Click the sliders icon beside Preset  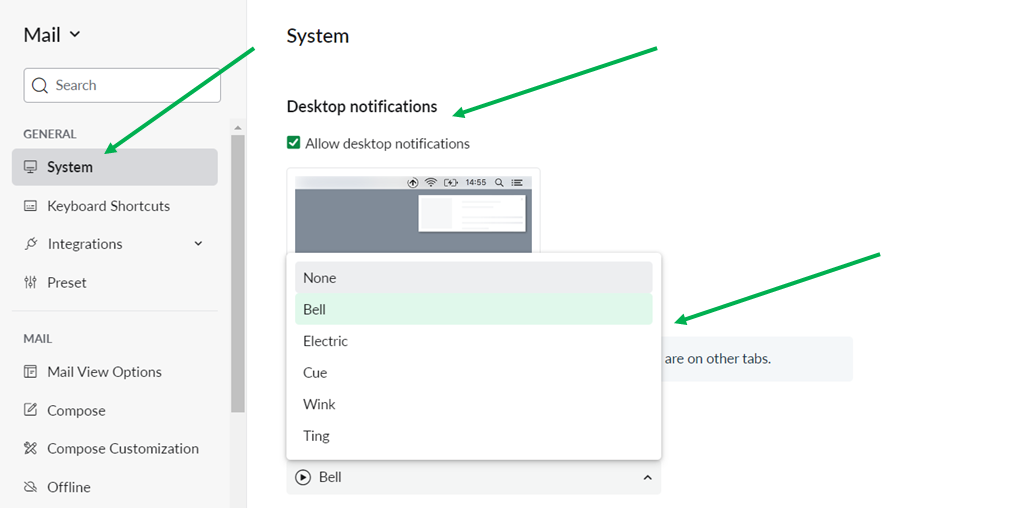[30, 283]
